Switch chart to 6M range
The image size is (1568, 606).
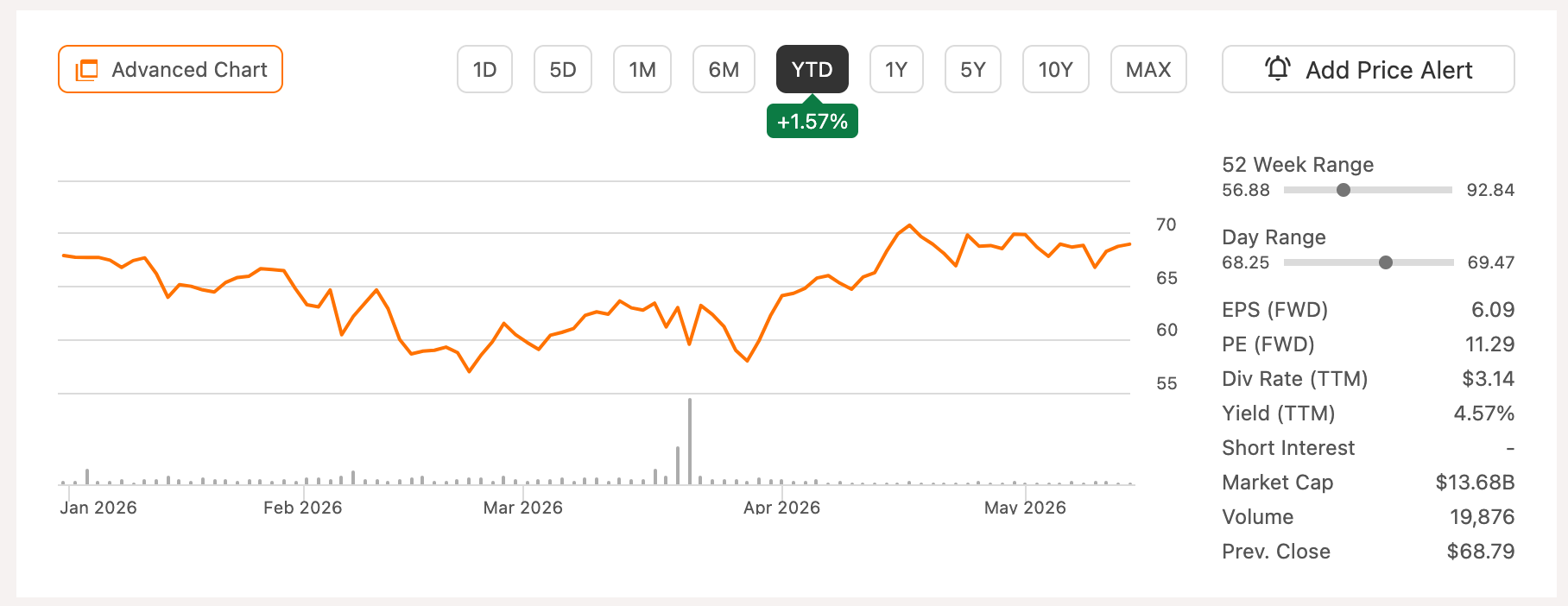(724, 69)
